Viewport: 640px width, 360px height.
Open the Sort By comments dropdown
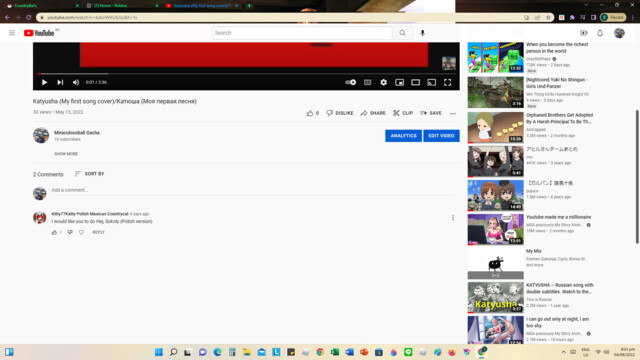click(x=89, y=173)
